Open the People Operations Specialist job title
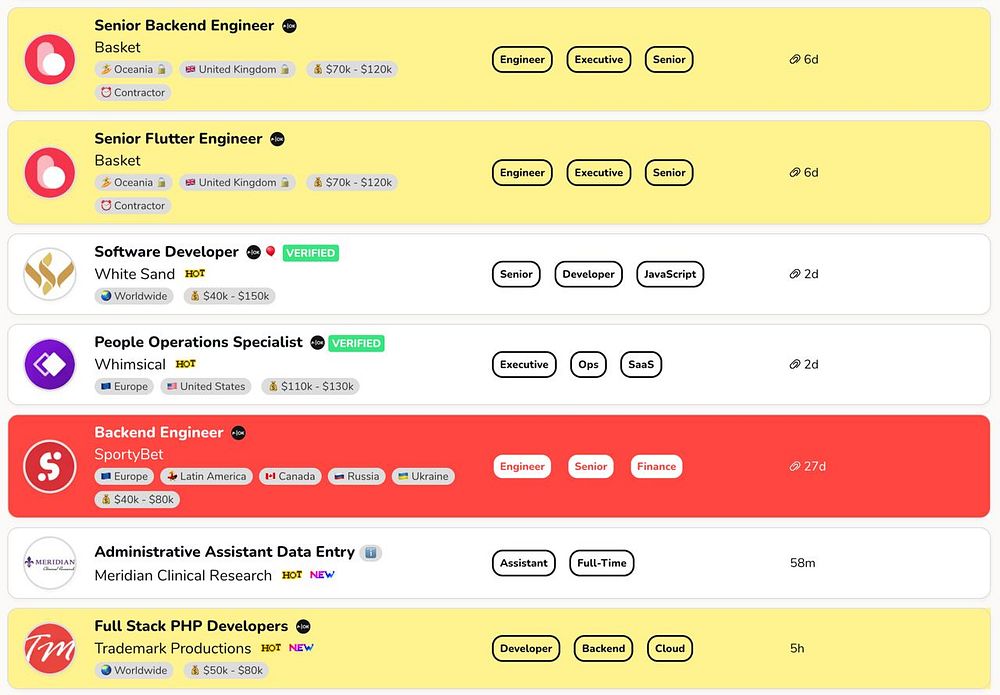Image resolution: width=1000 pixels, height=695 pixels. (198, 342)
